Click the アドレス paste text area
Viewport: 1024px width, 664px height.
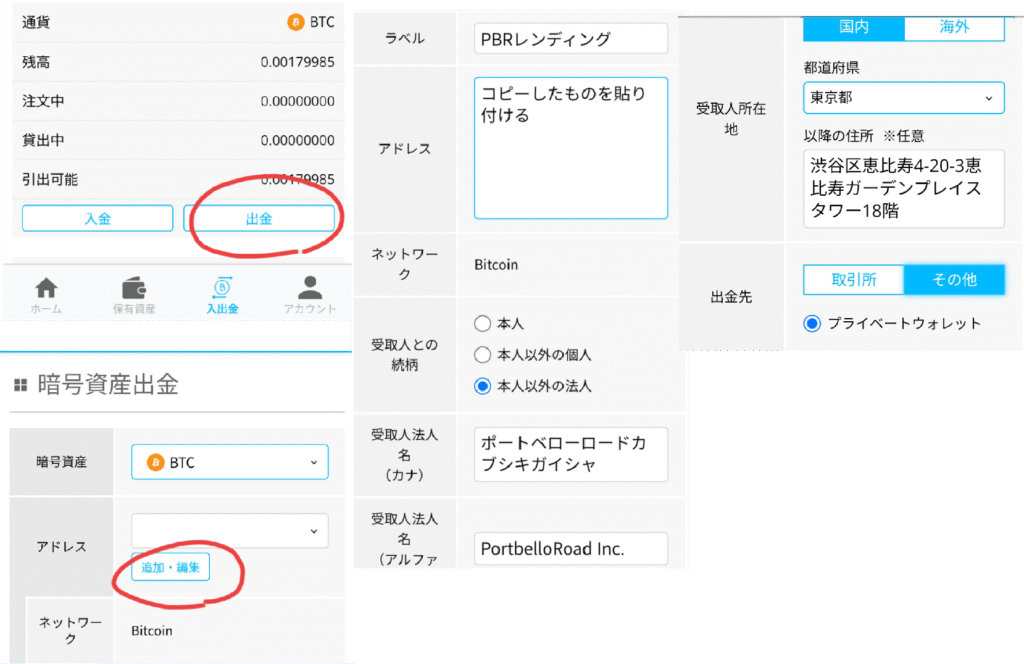coord(570,148)
